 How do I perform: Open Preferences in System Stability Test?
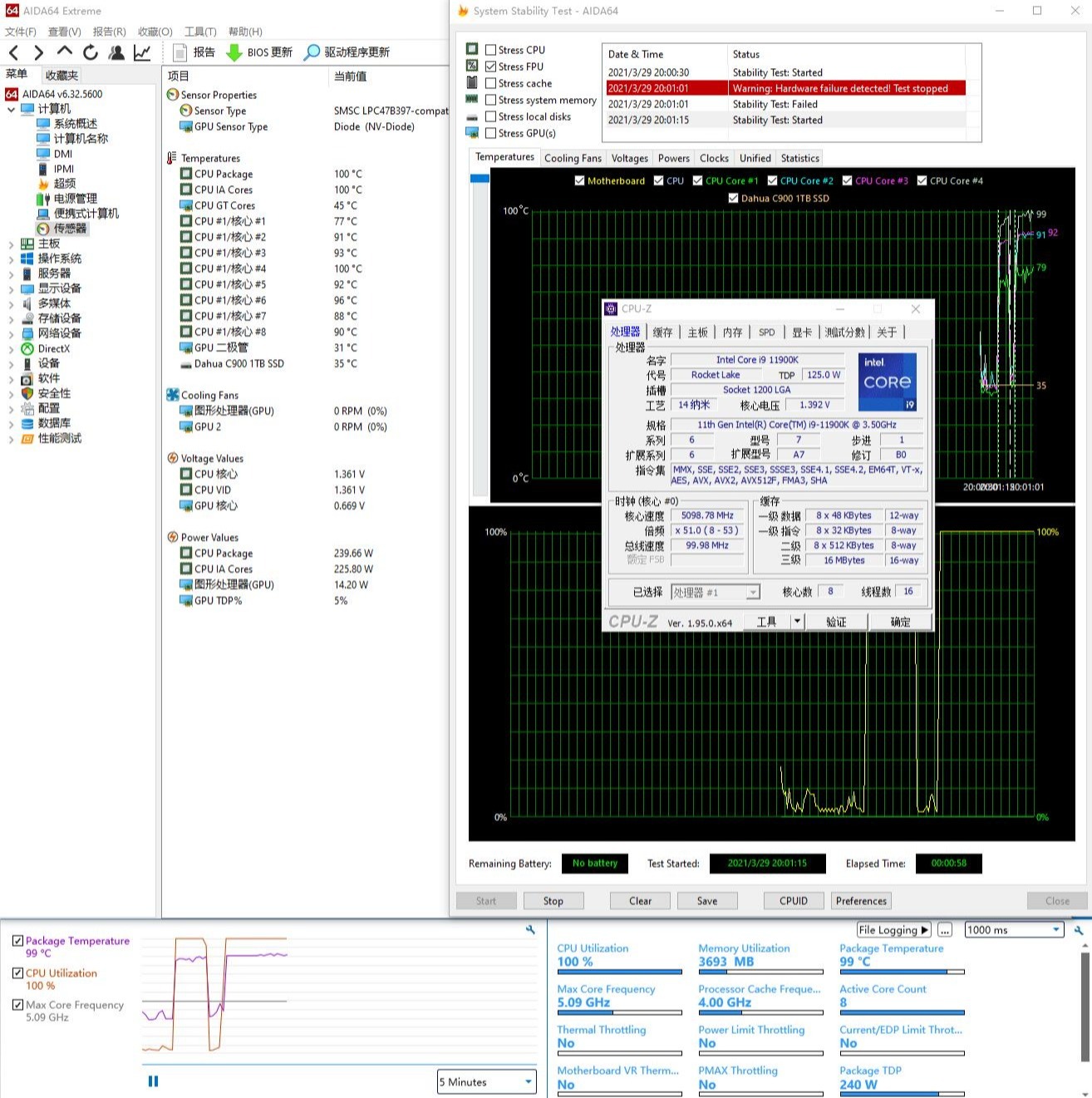click(x=861, y=901)
